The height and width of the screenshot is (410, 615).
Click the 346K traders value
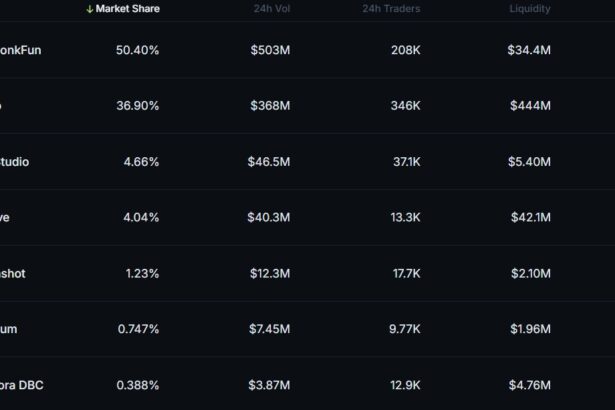pyautogui.click(x=405, y=105)
